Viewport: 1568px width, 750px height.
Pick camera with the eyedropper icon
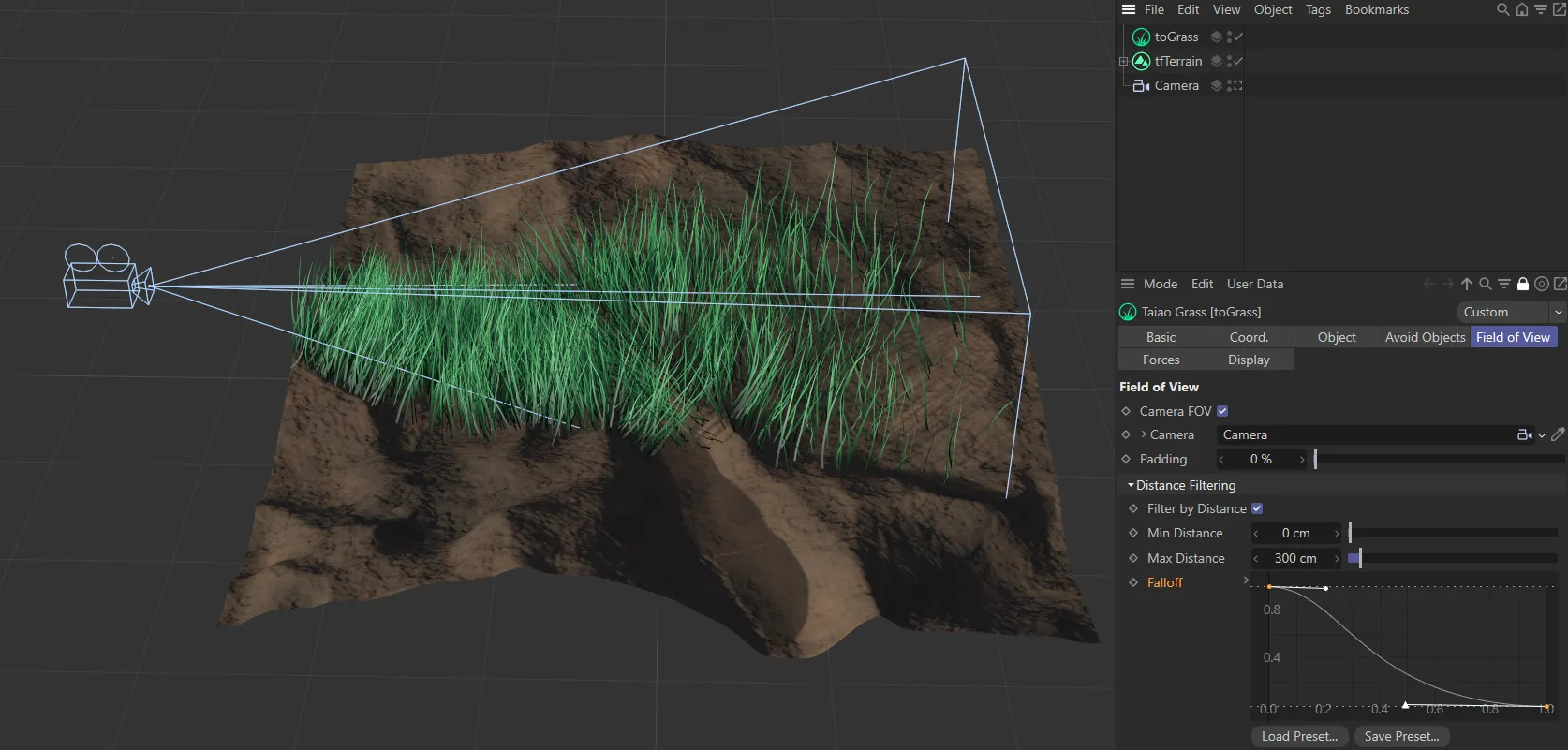coord(1558,434)
